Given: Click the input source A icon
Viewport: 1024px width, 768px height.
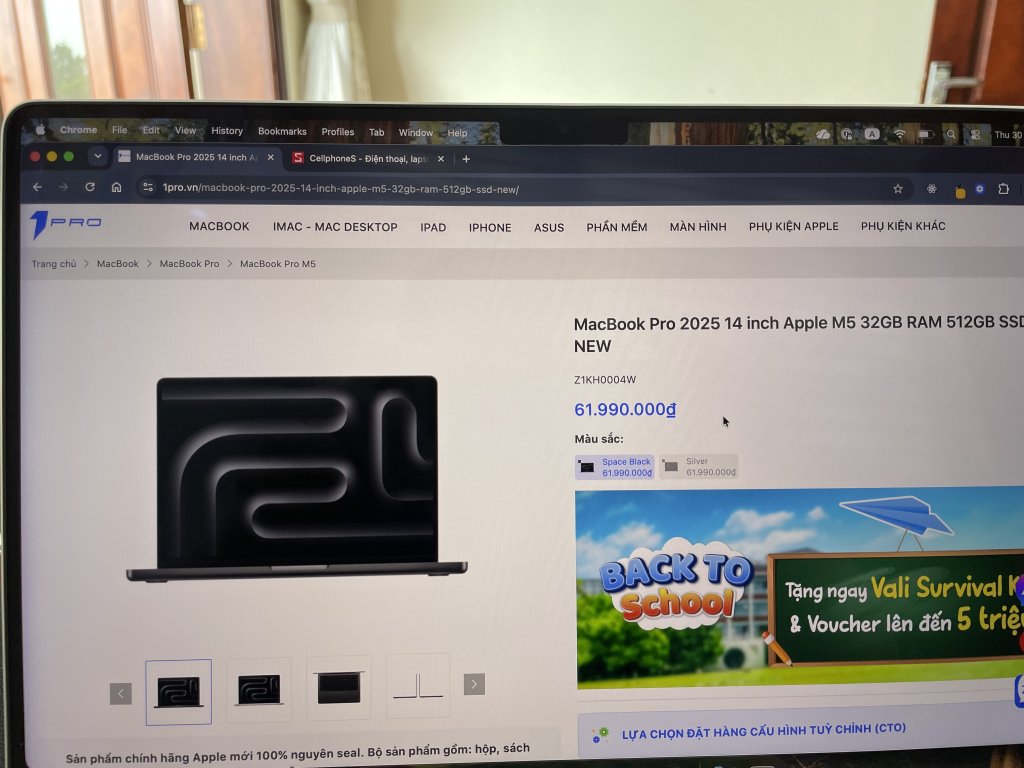Looking at the screenshot, I should click(x=872, y=134).
